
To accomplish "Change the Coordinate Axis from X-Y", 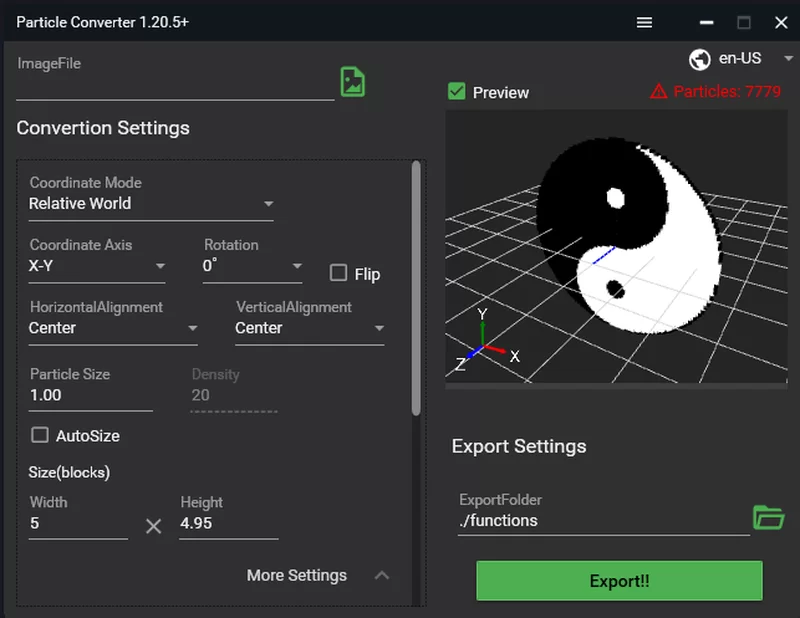I will tap(162, 266).
